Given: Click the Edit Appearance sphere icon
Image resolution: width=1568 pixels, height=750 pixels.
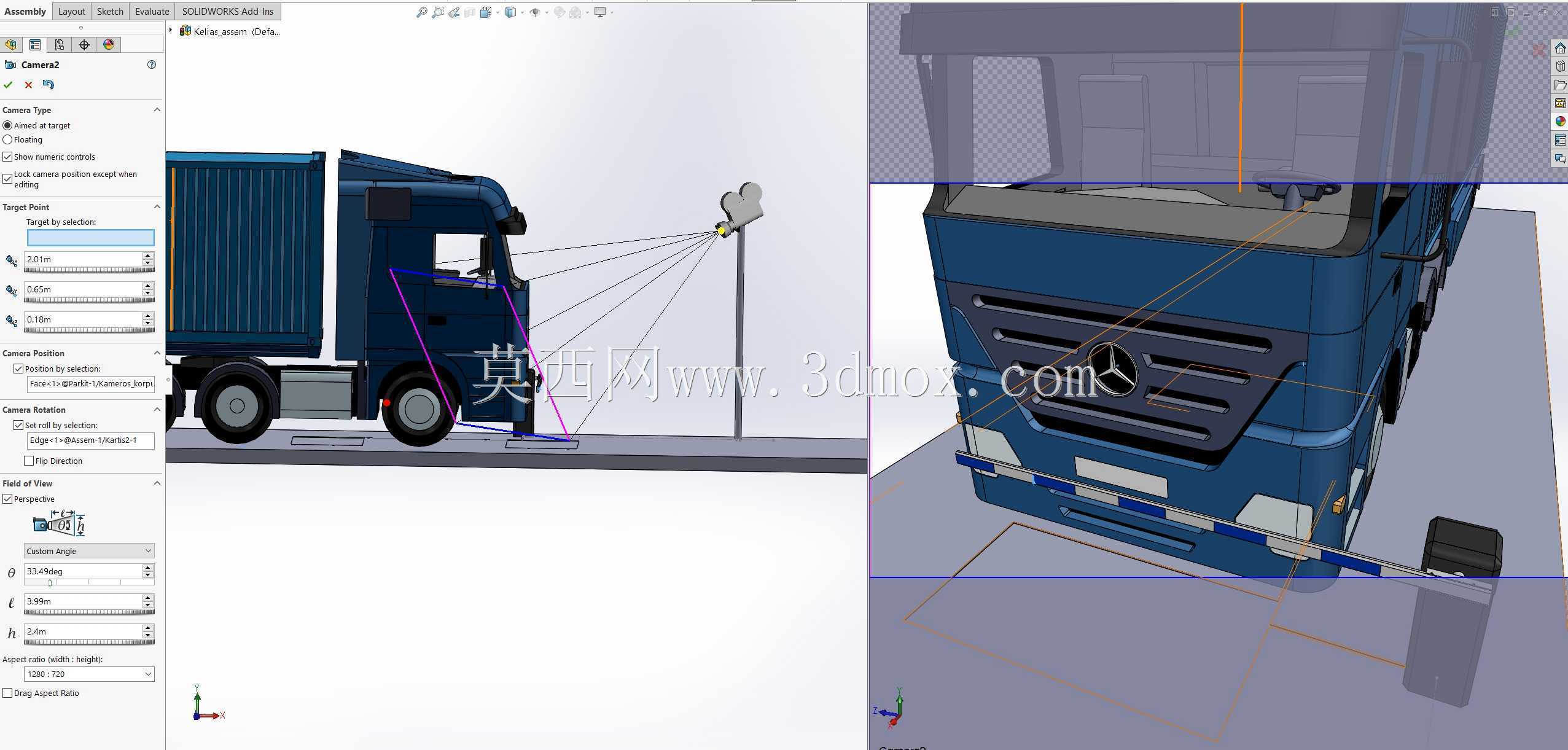Looking at the screenshot, I should pos(560,12).
